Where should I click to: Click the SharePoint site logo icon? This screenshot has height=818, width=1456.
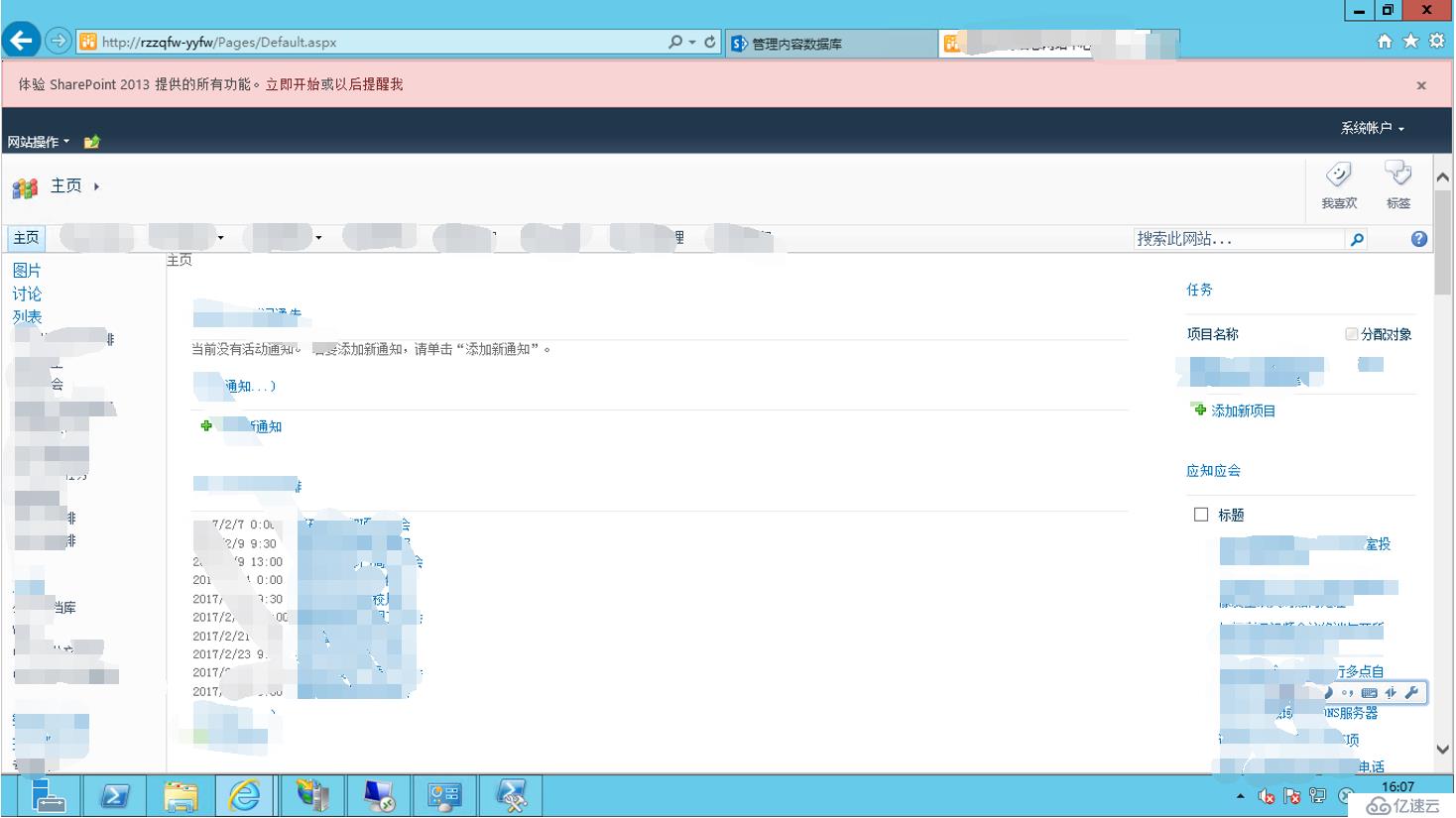point(25,187)
